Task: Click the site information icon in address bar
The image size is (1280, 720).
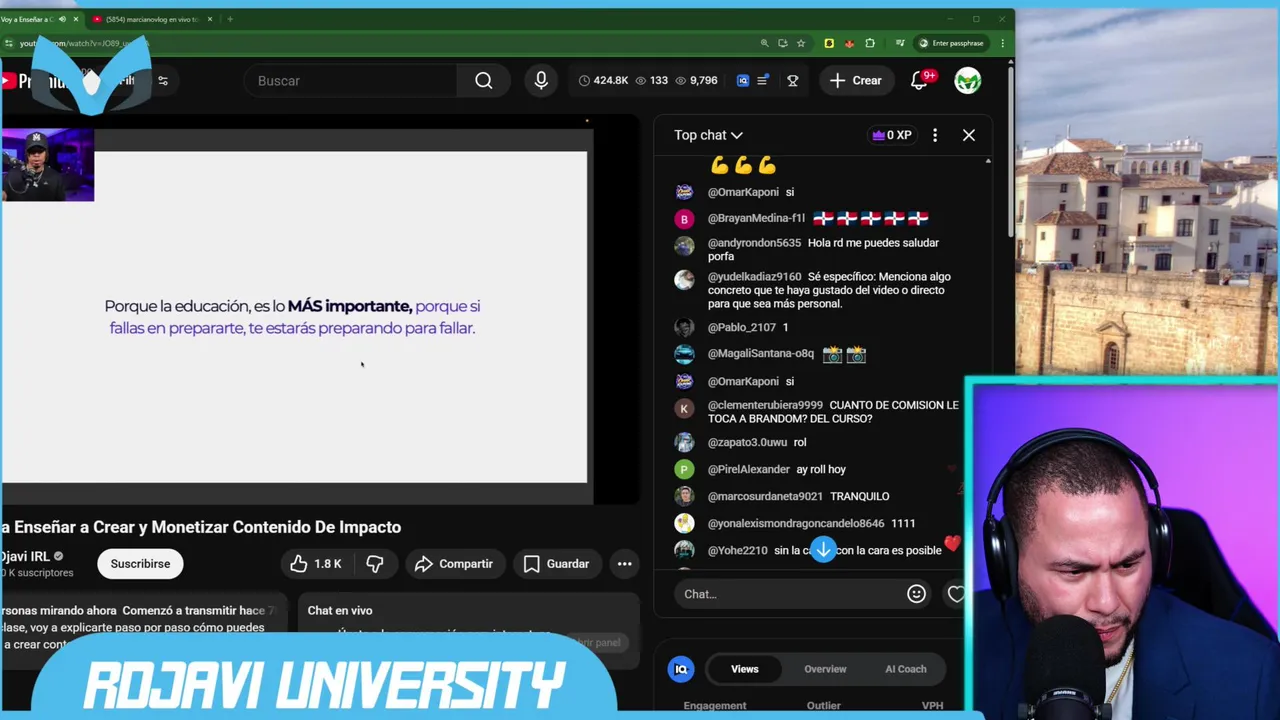Action: click(9, 43)
